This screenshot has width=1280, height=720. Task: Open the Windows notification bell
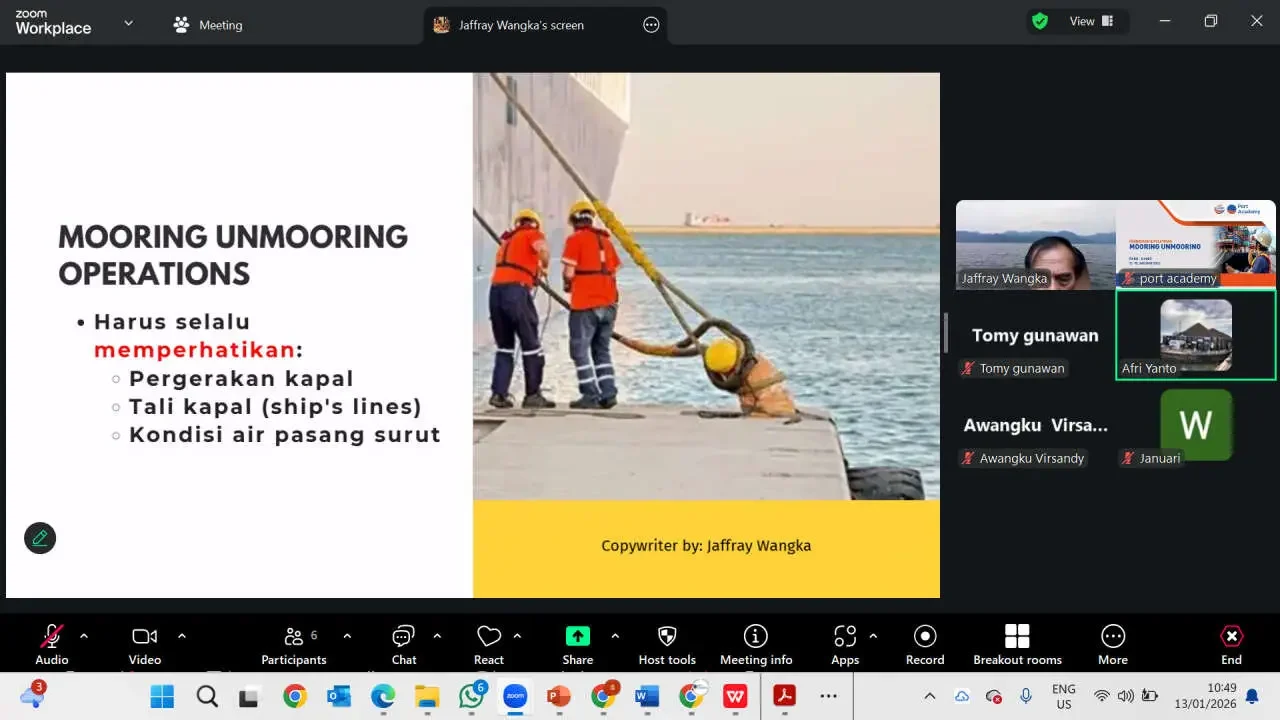[x=1251, y=696]
